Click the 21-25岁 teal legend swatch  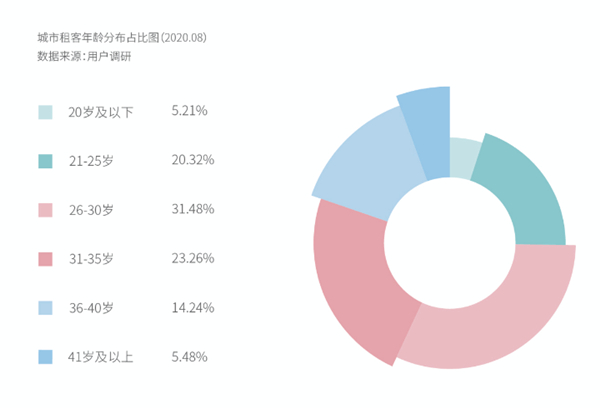(45, 161)
